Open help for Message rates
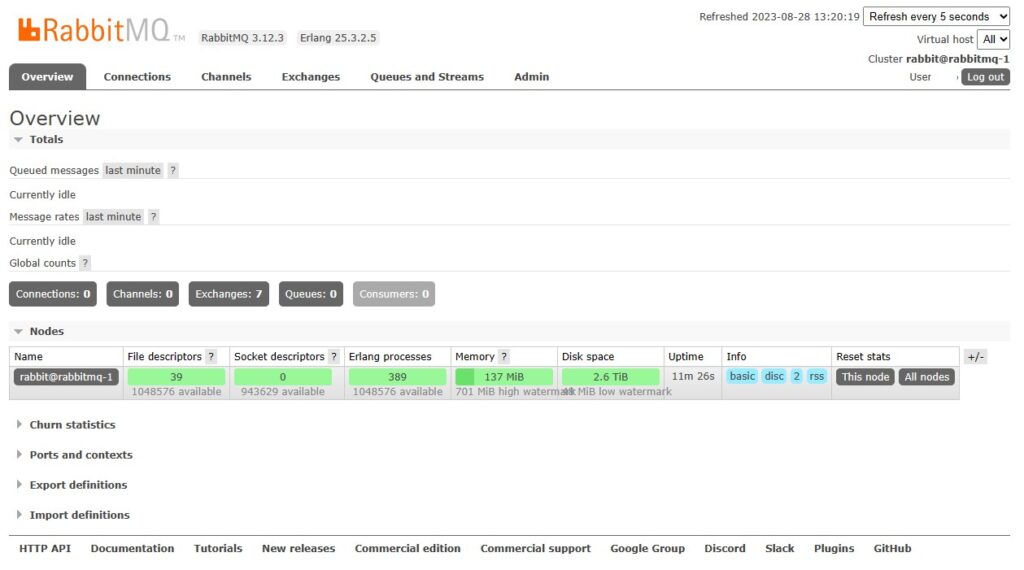Viewport: 1024px width, 570px height. pos(153,217)
